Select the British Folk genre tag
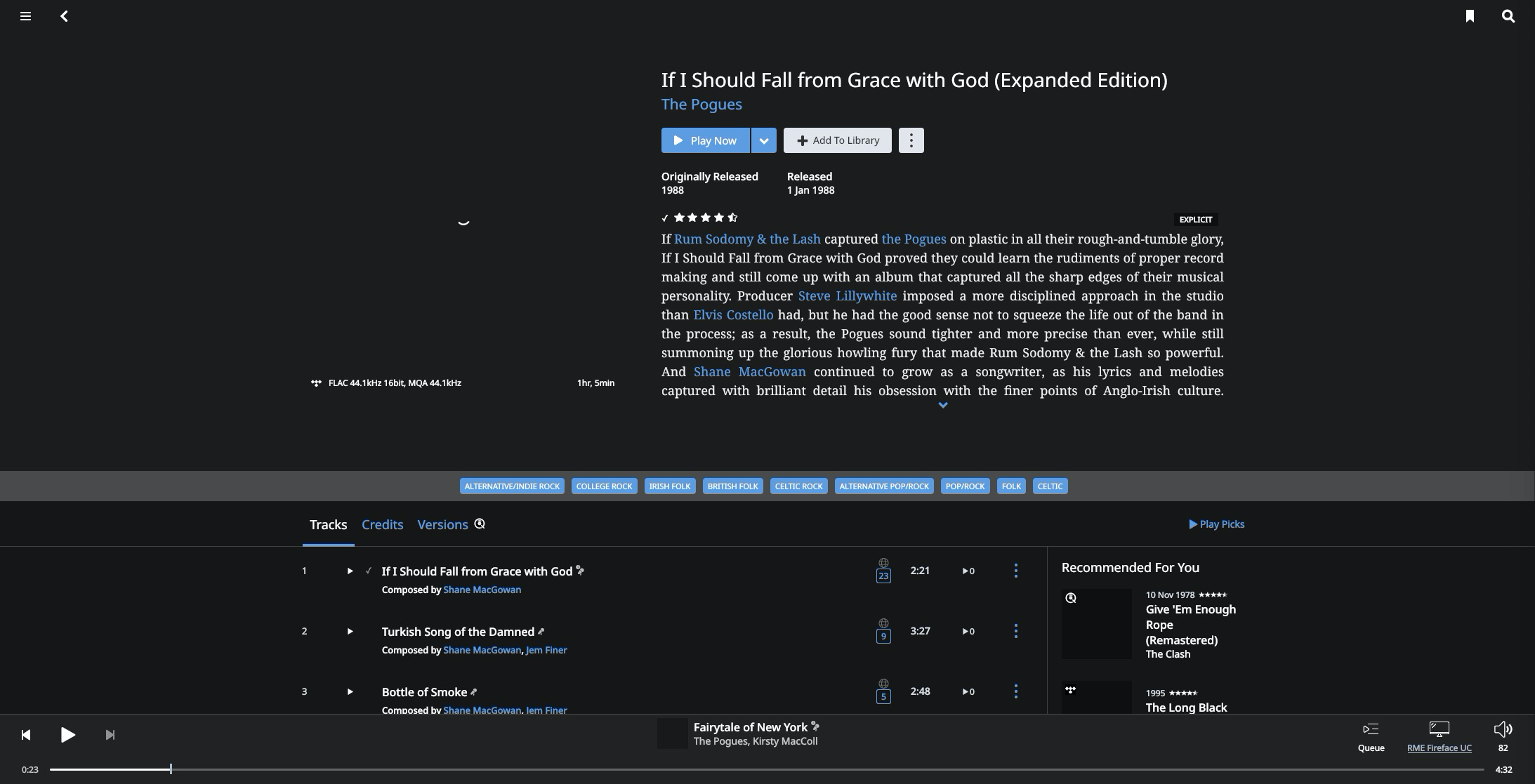 (732, 486)
